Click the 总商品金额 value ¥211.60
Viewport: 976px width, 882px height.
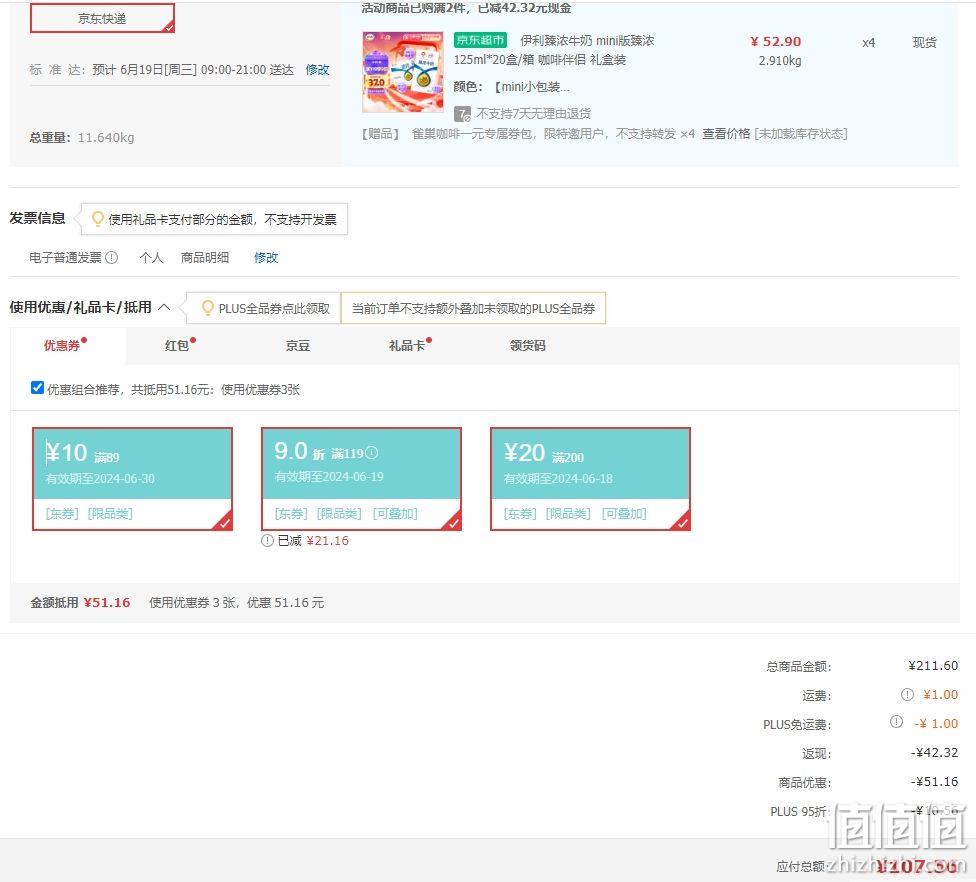click(x=933, y=666)
